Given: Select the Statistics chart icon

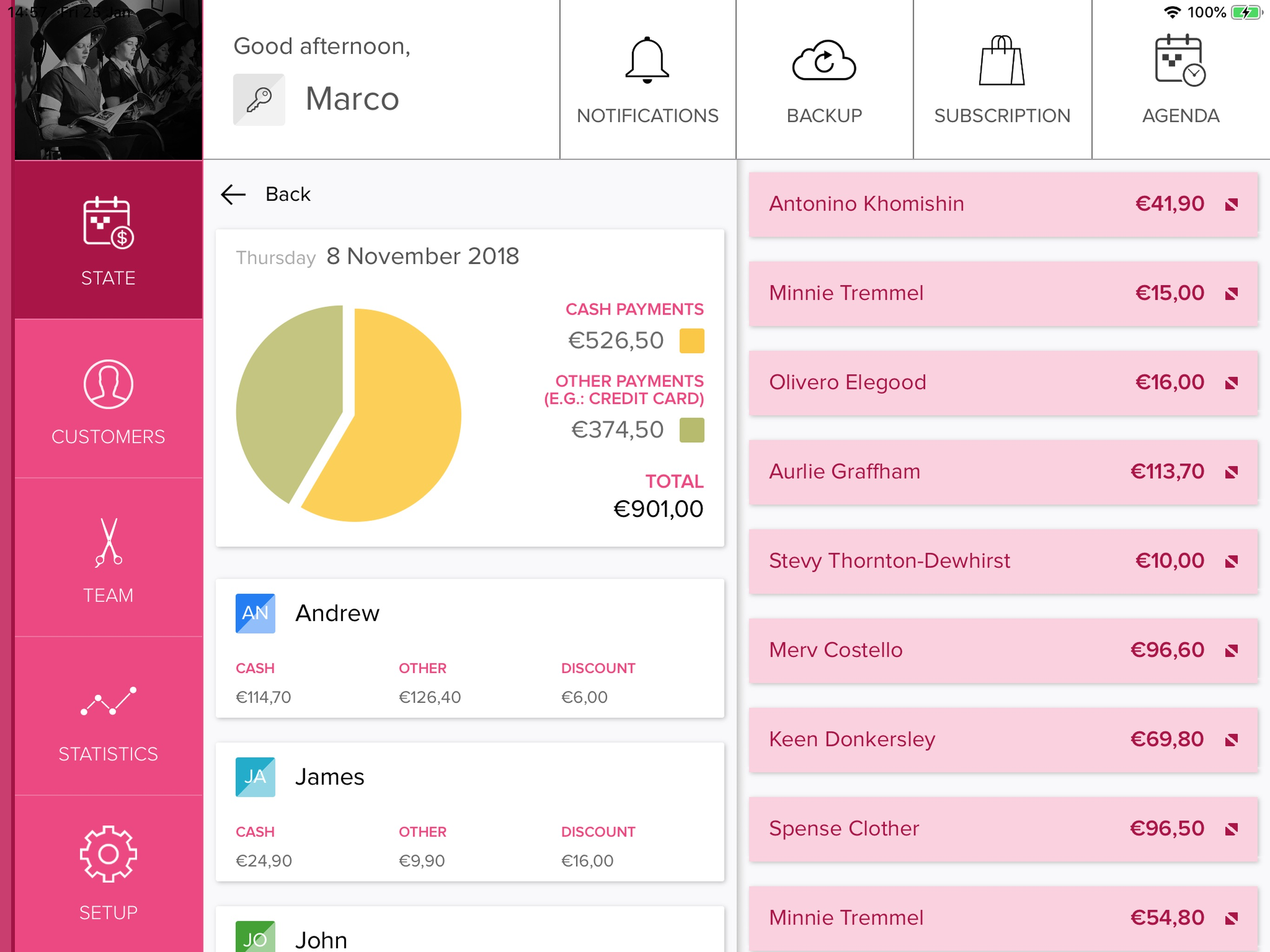Looking at the screenshot, I should 108,701.
